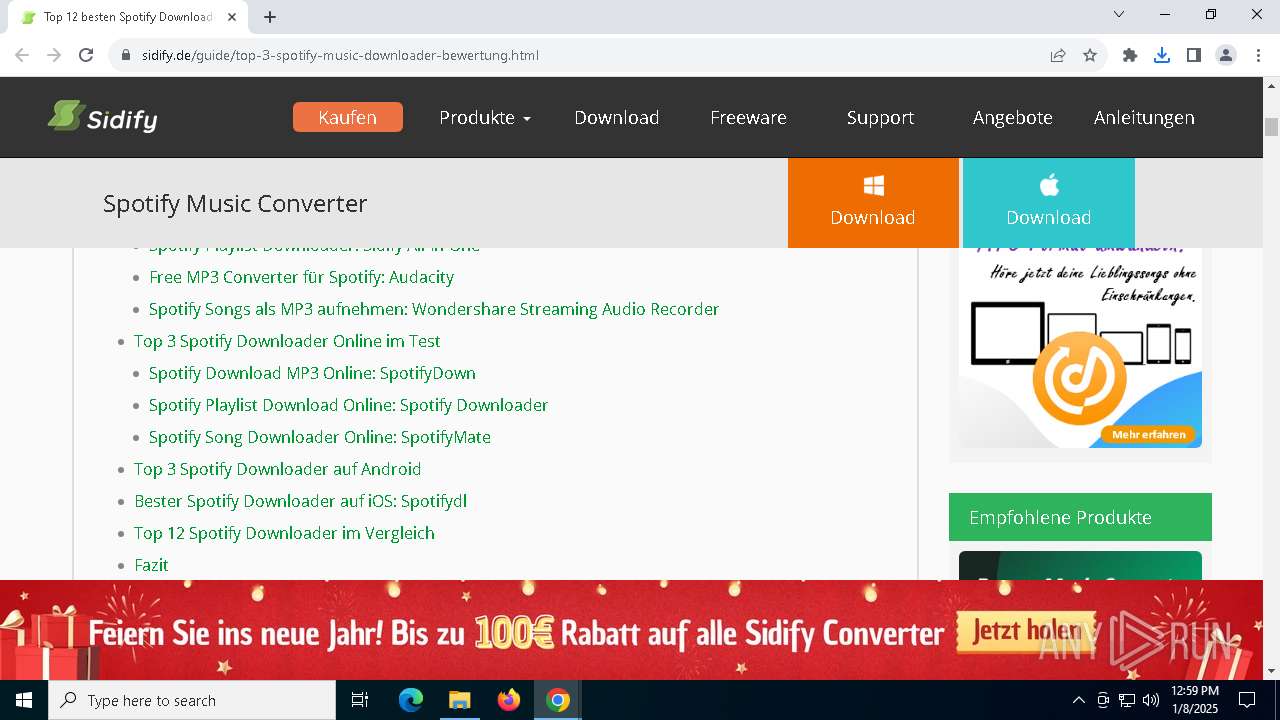Toggle the Chrome side panel
Image resolution: width=1280 pixels, height=720 pixels.
coord(1194,55)
